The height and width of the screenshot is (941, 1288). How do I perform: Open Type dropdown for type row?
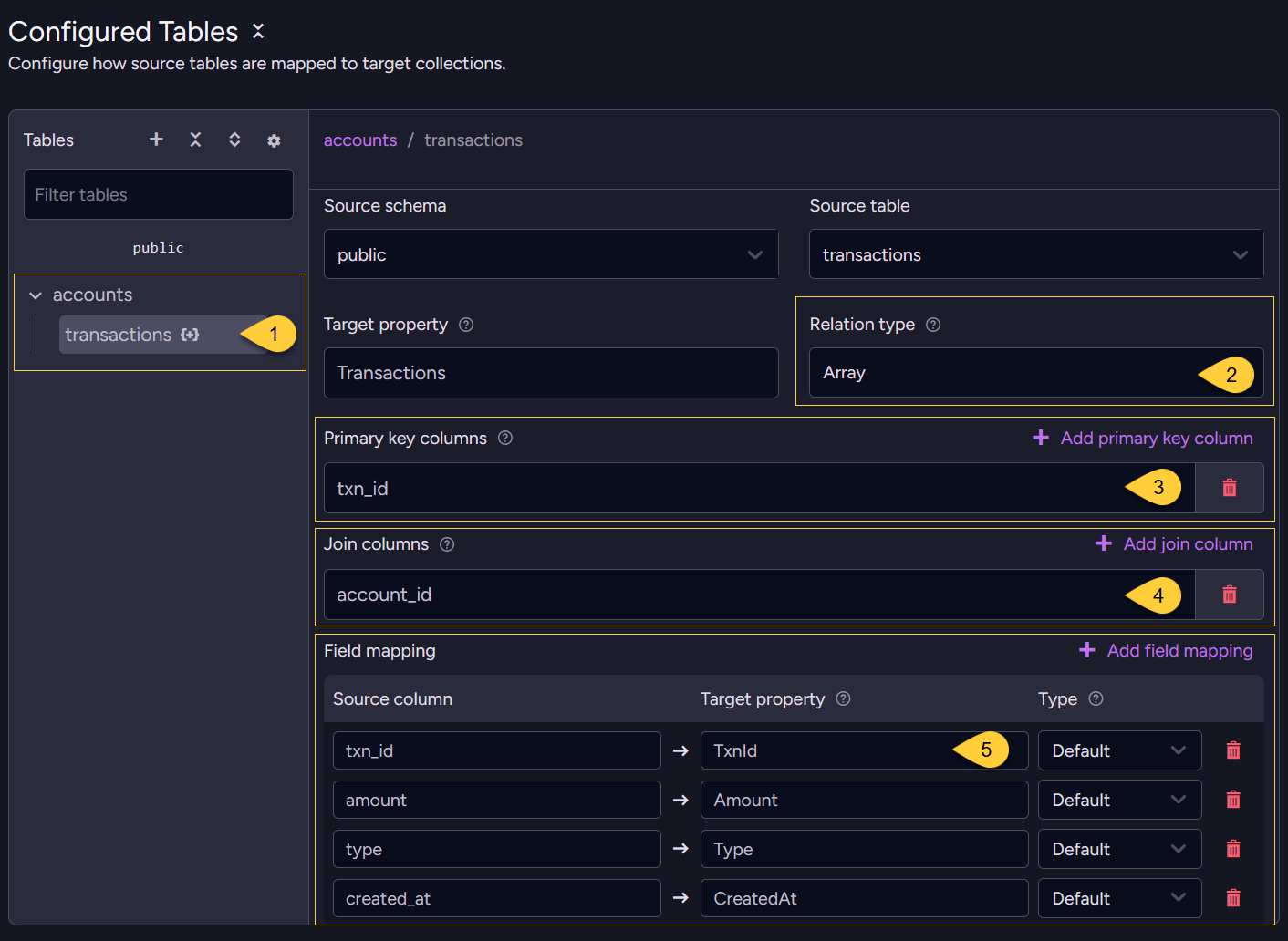1120,849
